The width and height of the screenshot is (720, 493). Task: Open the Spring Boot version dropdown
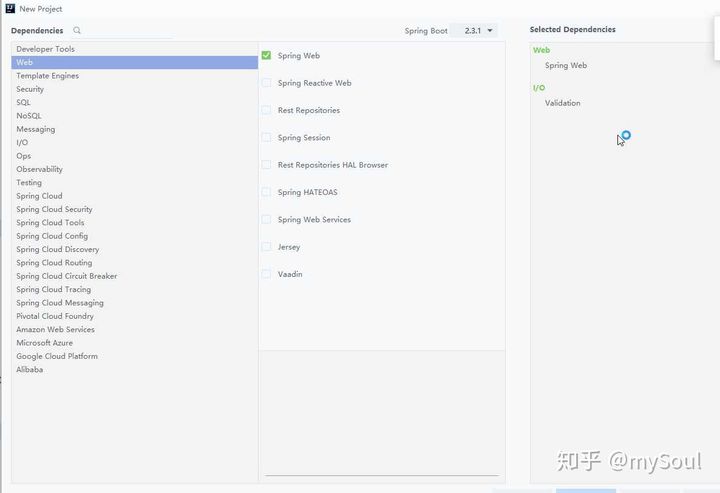pos(474,31)
